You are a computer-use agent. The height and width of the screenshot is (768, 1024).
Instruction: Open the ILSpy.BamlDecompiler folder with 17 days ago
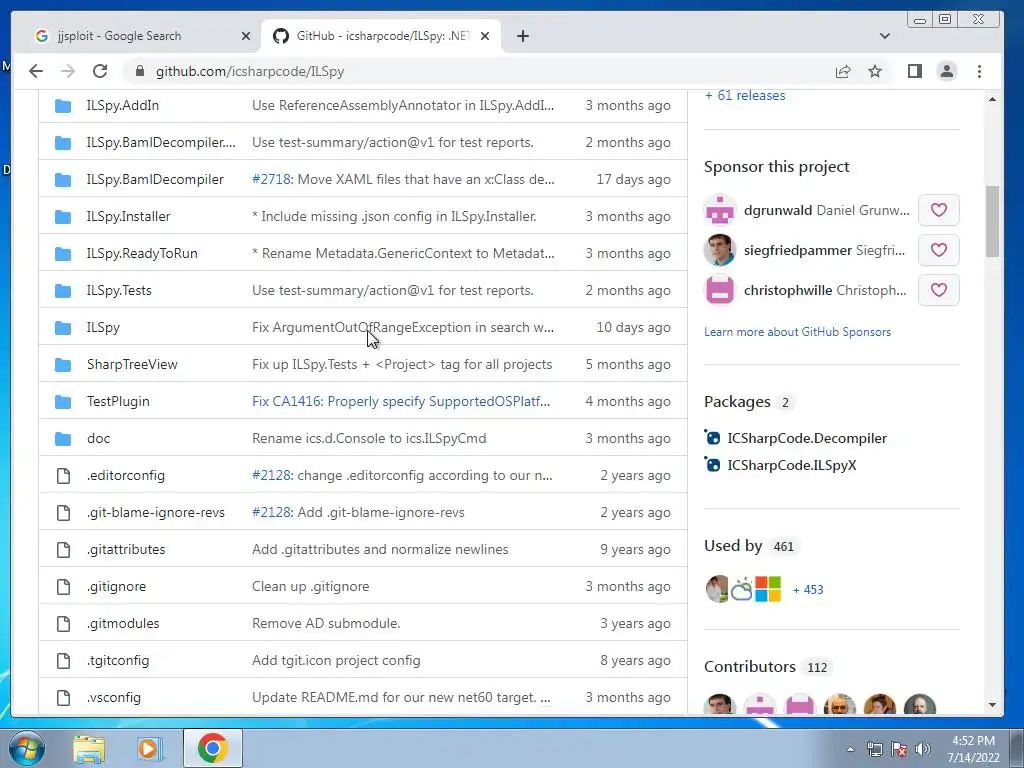[155, 179]
